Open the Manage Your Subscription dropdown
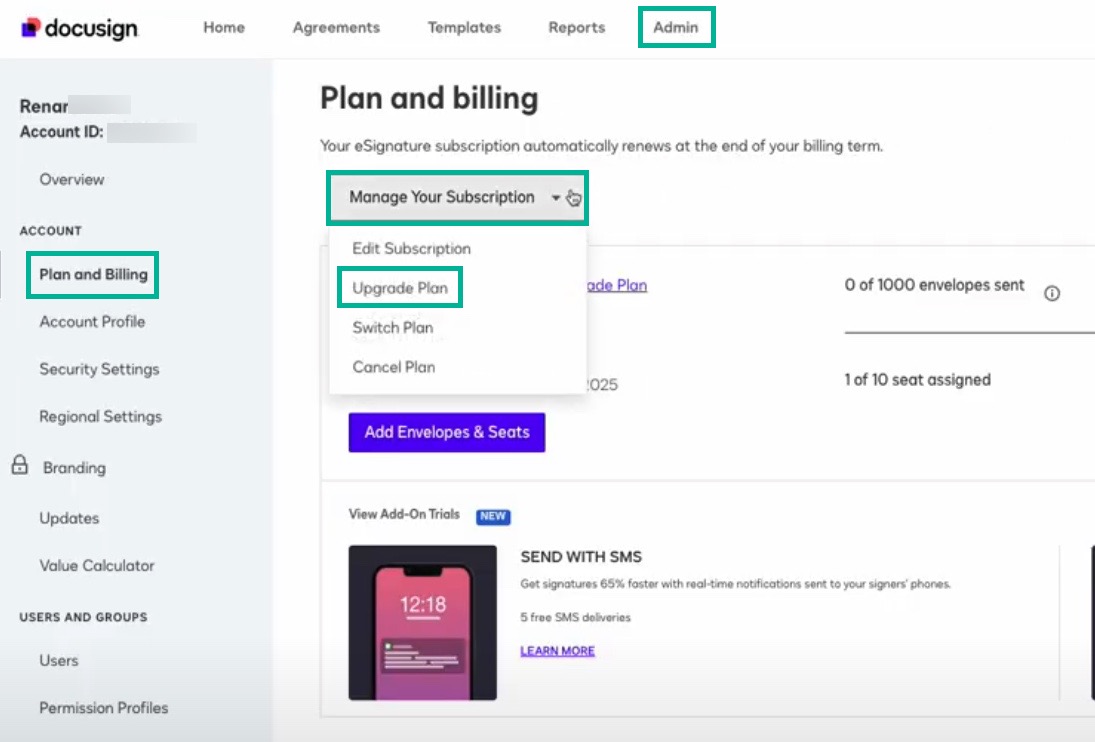The width and height of the screenshot is (1095, 742). click(444, 197)
